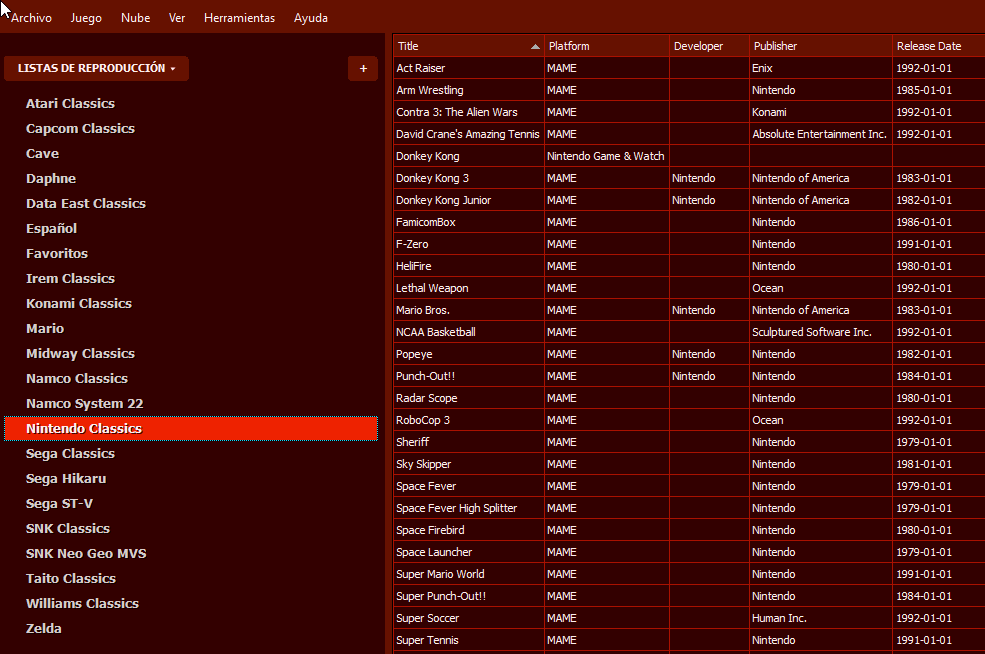Select the NCAA Basketball game row
Image resolution: width=985 pixels, height=654 pixels.
pyautogui.click(x=689, y=332)
